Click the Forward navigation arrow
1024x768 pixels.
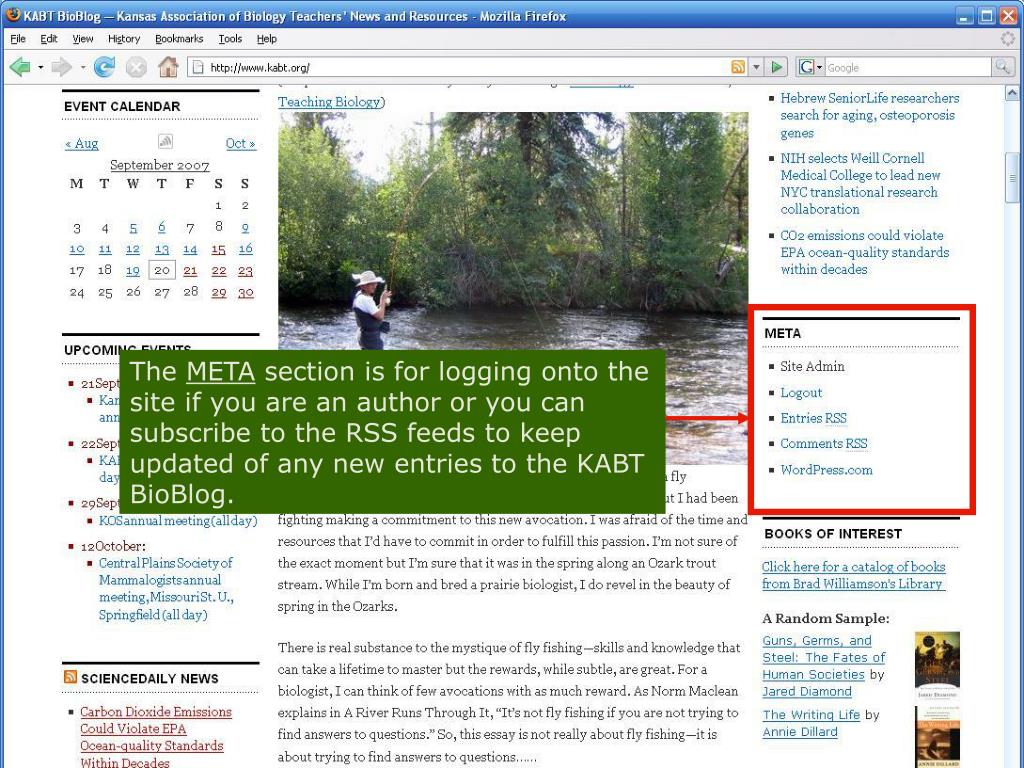point(61,67)
